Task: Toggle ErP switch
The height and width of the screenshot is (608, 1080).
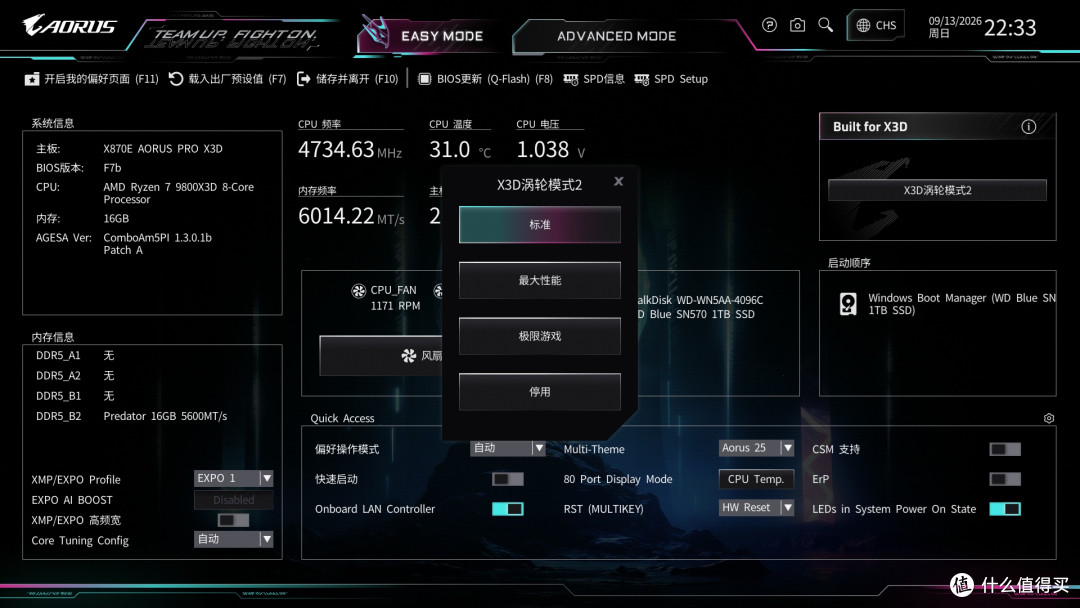Action: [x=1005, y=479]
